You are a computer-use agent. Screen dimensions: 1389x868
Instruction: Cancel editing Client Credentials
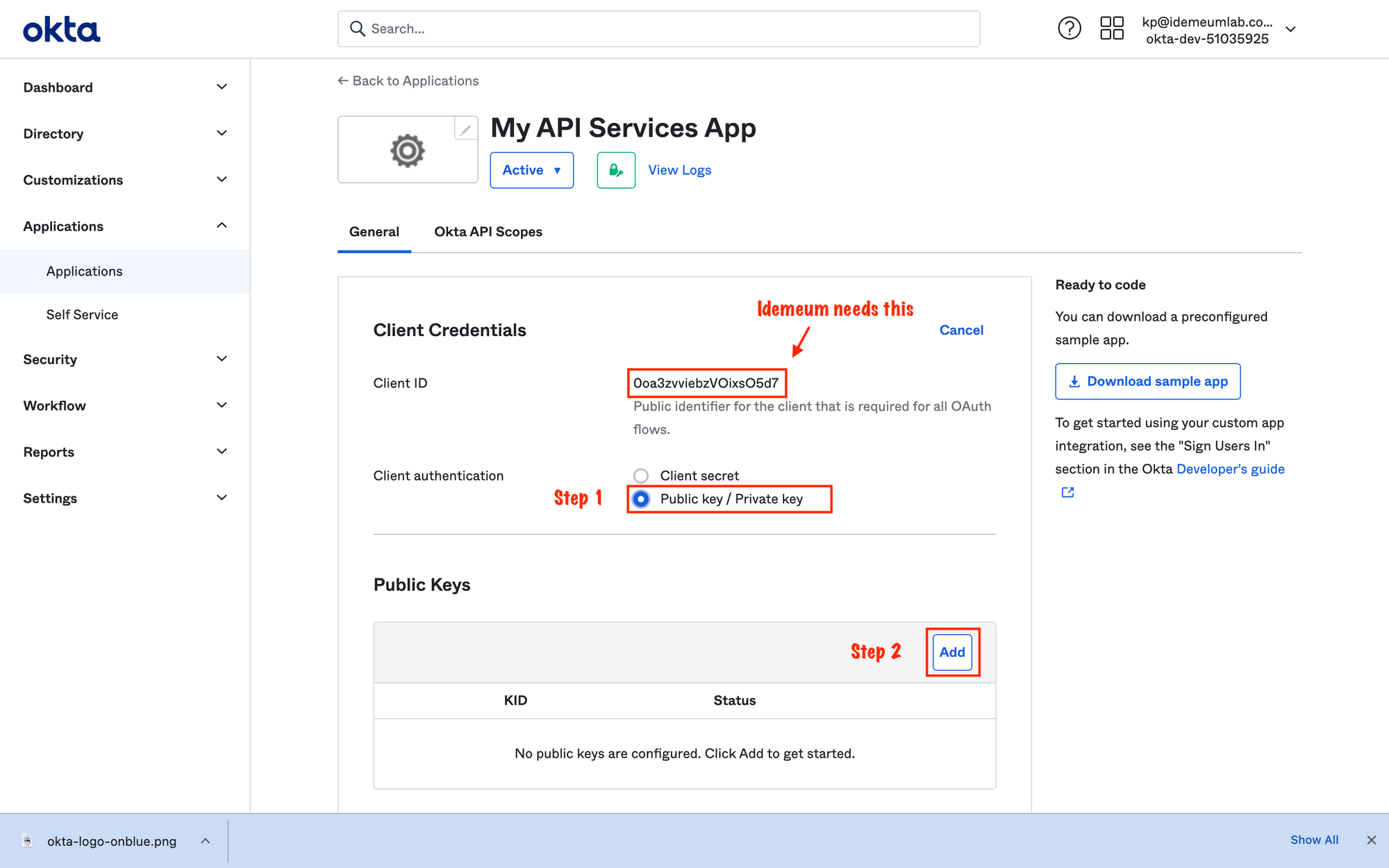coord(961,330)
